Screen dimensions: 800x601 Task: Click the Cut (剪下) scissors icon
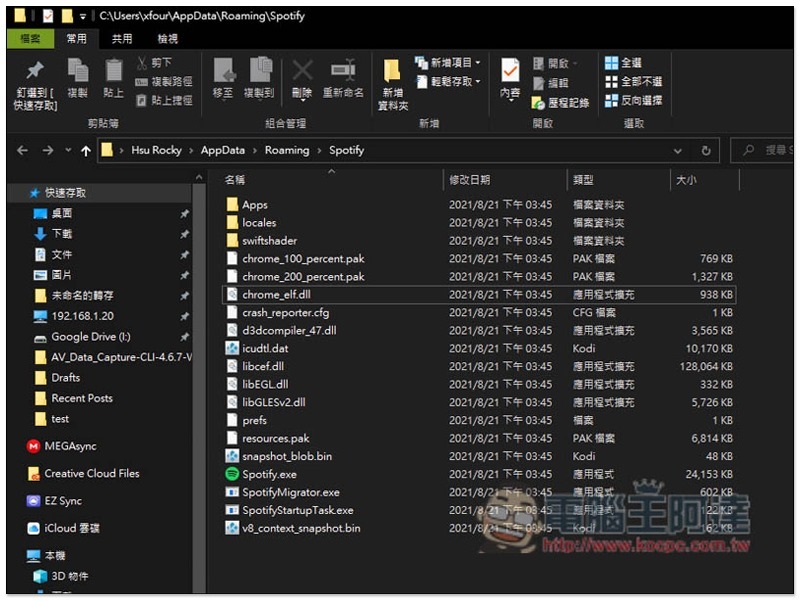(x=142, y=63)
